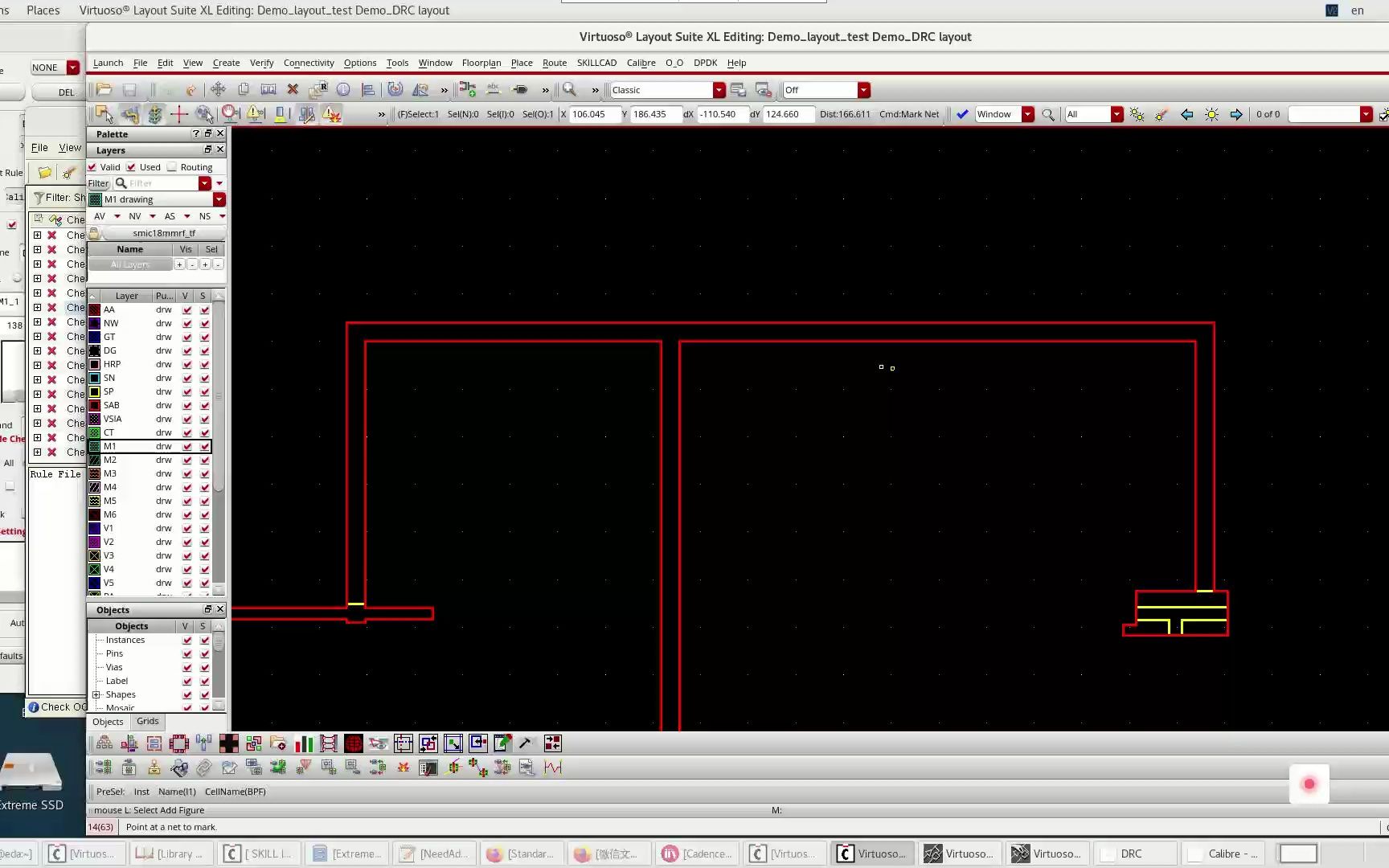1389x868 pixels.
Task: Open the Off dropdown in toolbar
Action: 864,90
